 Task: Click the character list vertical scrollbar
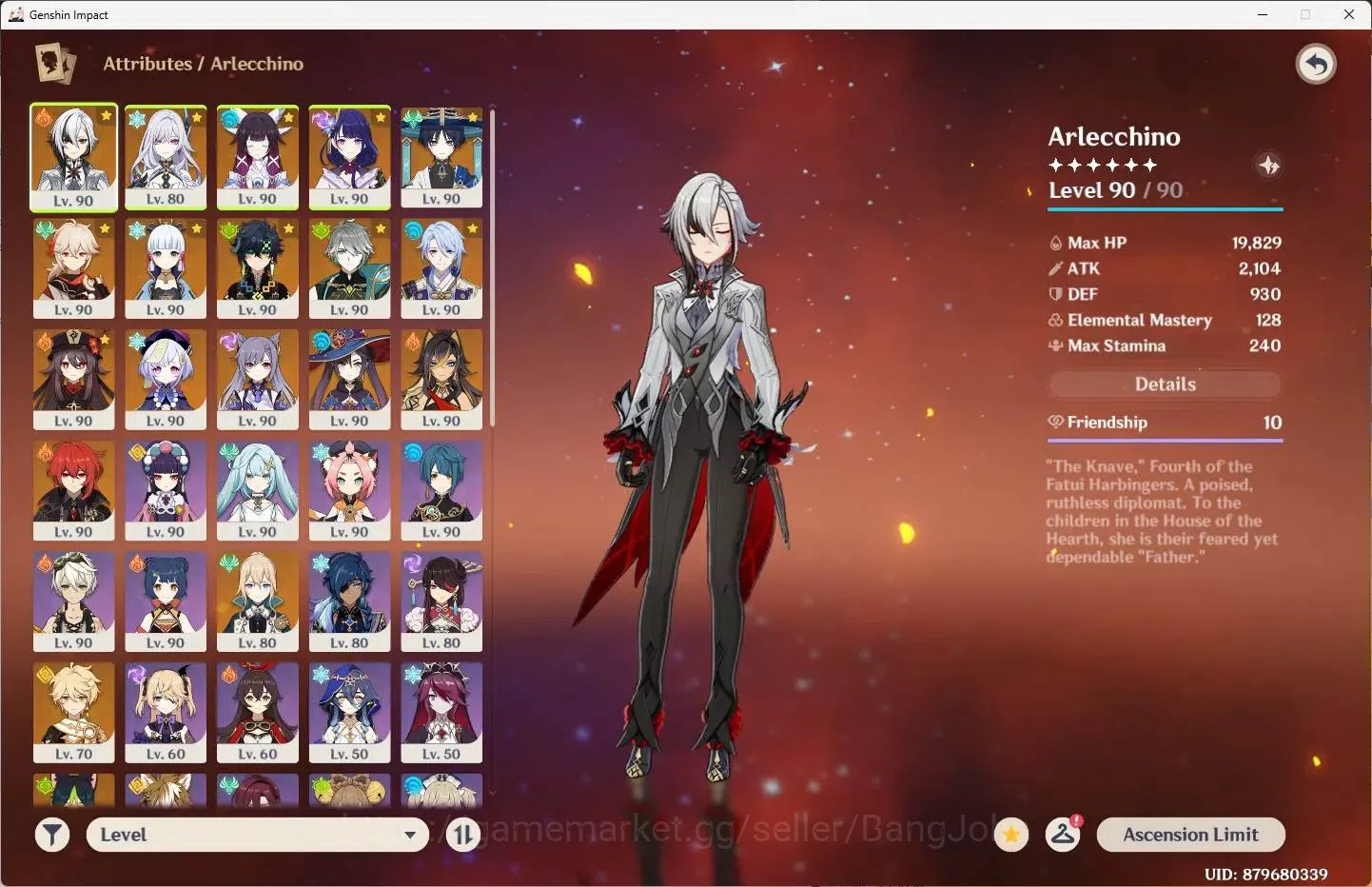(x=492, y=266)
